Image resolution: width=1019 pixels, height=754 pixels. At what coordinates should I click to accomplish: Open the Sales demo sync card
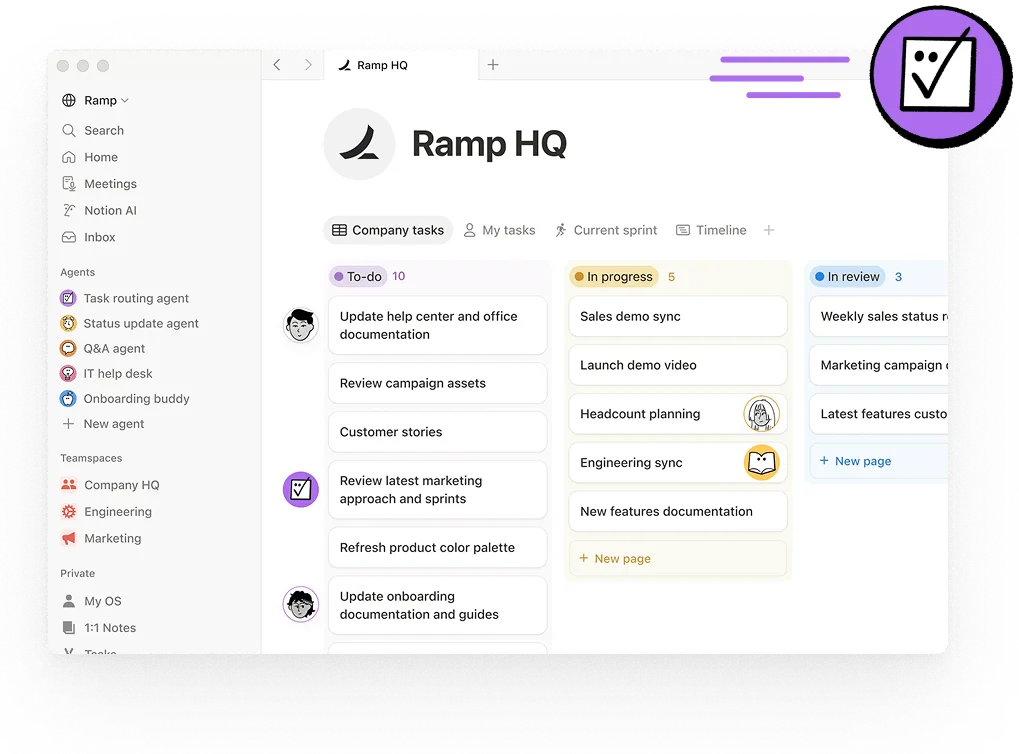[x=678, y=316]
